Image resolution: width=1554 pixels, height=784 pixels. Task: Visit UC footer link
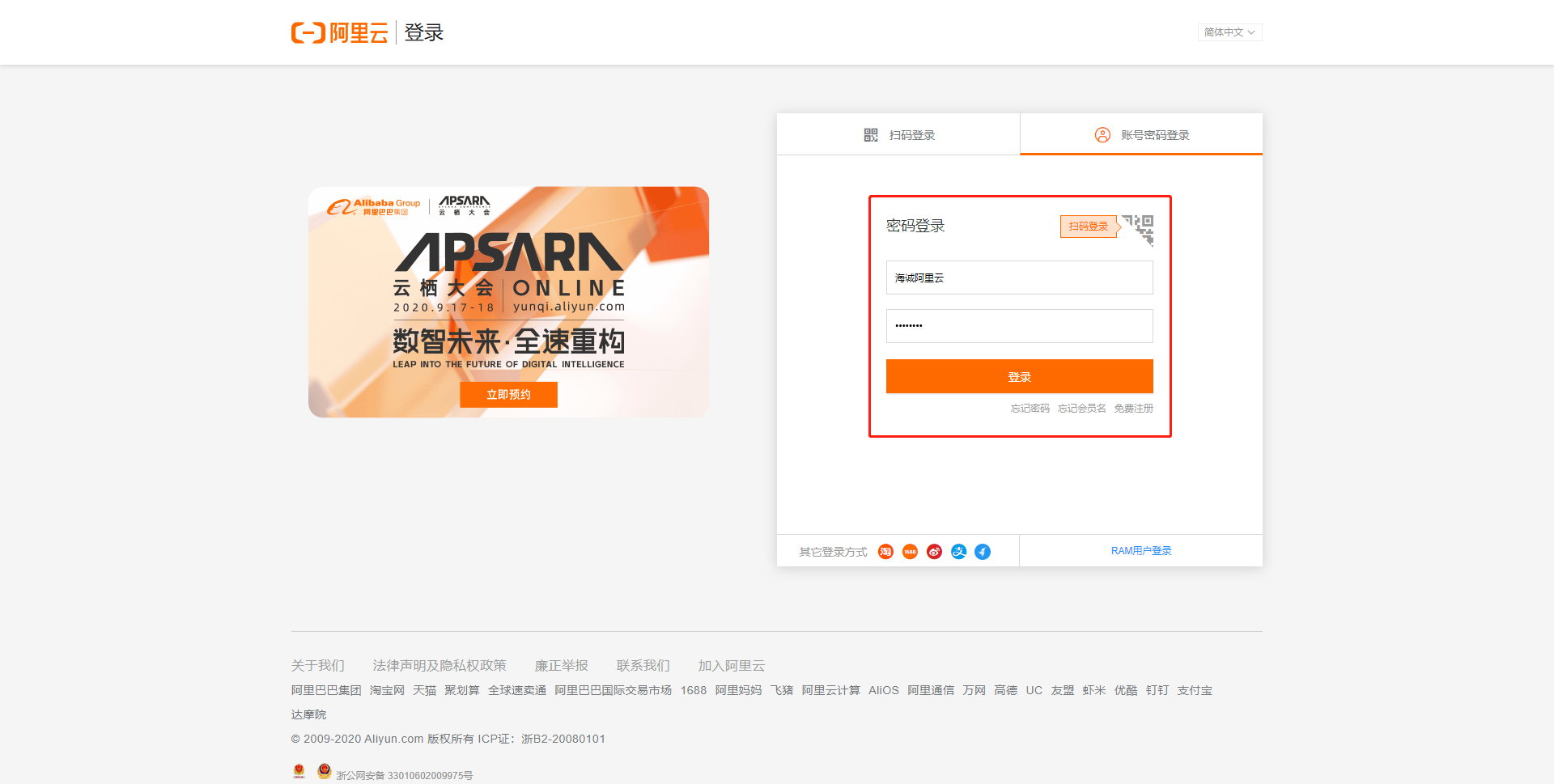(x=1034, y=690)
